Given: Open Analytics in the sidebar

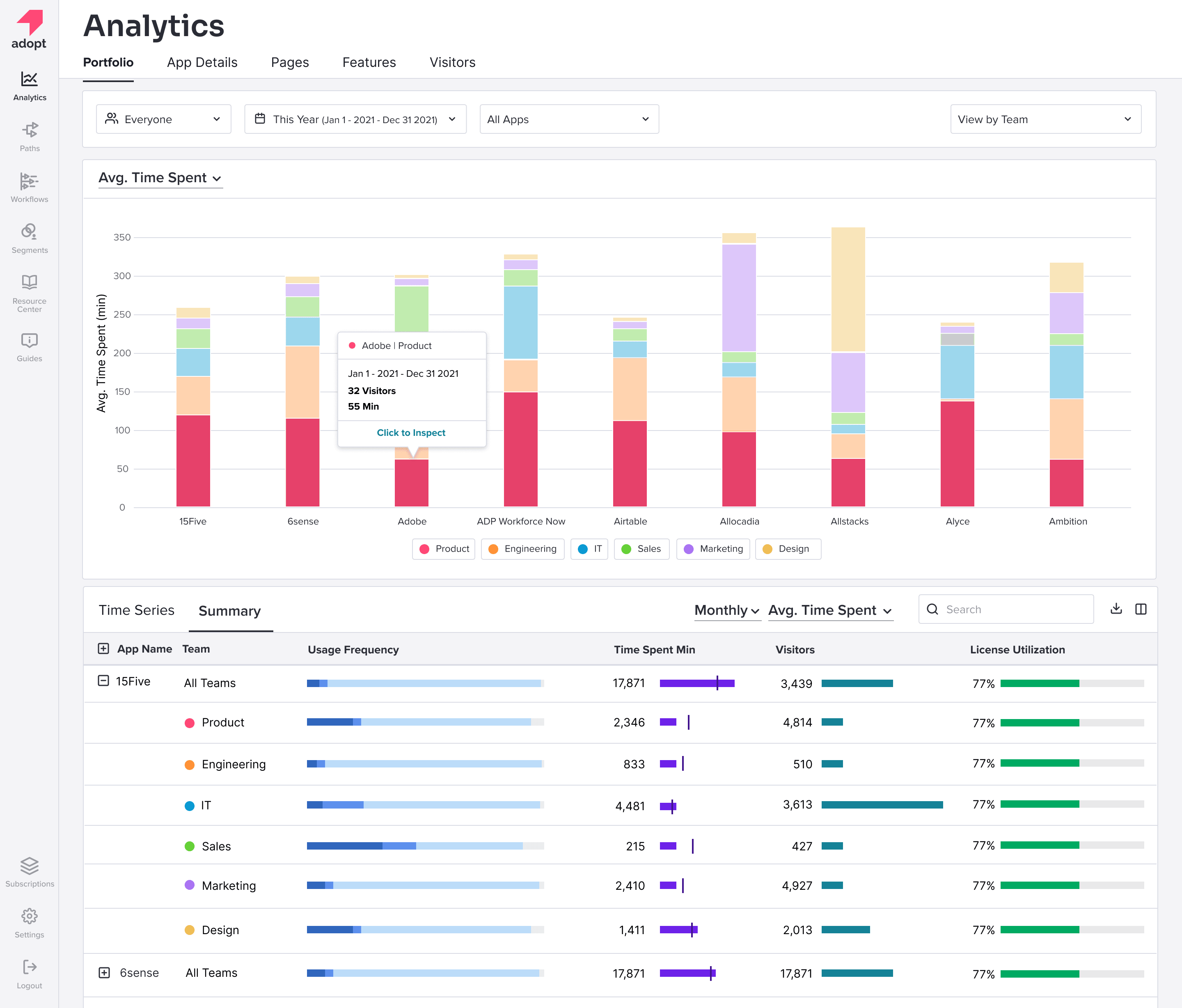Looking at the screenshot, I should pyautogui.click(x=30, y=86).
